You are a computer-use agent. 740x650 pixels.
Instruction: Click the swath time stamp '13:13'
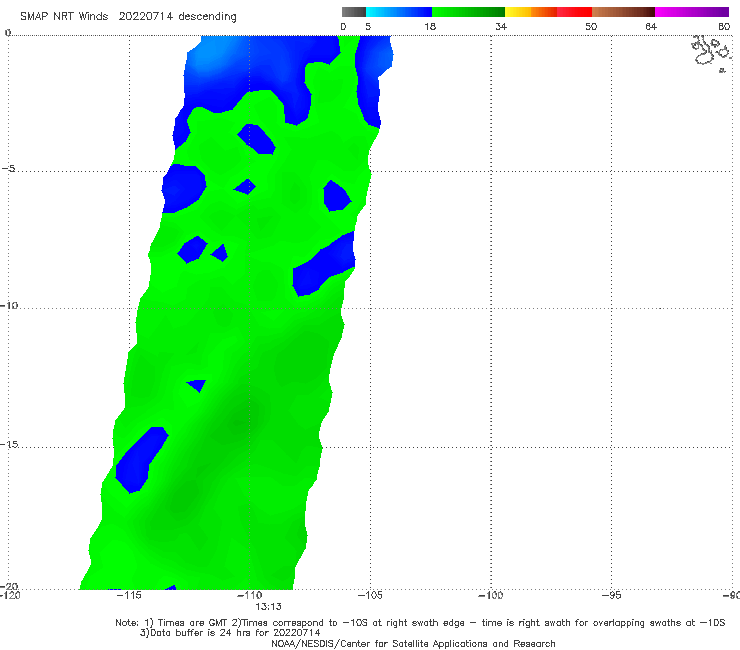point(269,607)
